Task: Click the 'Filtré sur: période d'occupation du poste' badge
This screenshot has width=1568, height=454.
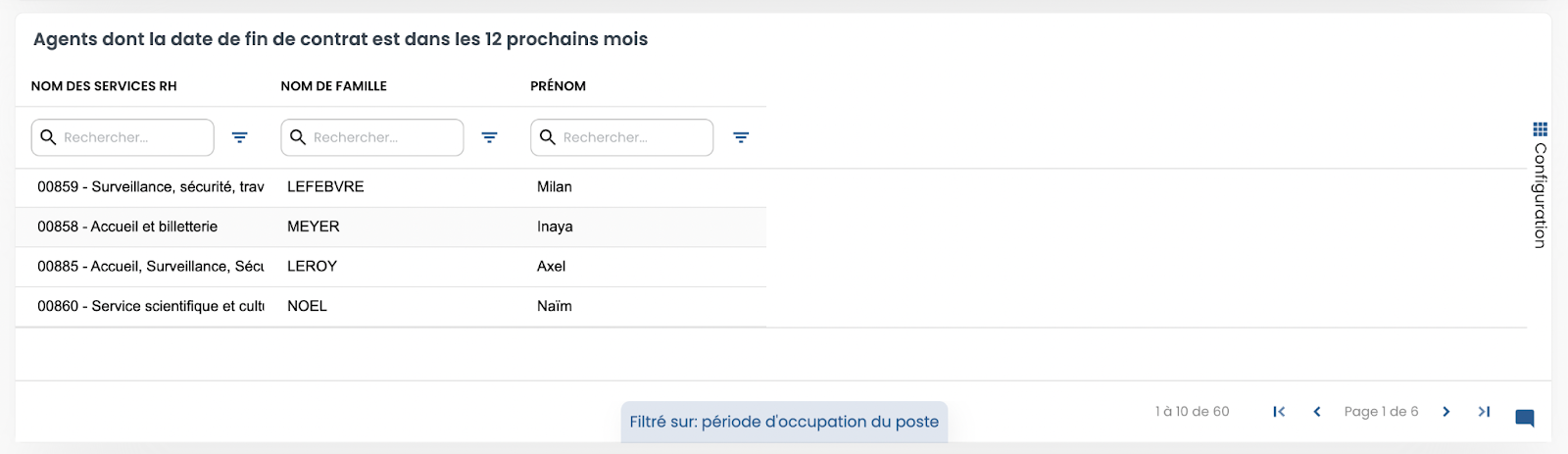Action: point(784,422)
